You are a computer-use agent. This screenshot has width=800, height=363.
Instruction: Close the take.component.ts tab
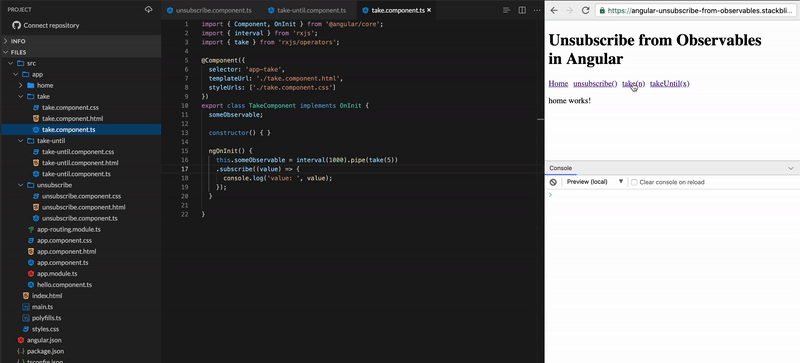click(429, 10)
